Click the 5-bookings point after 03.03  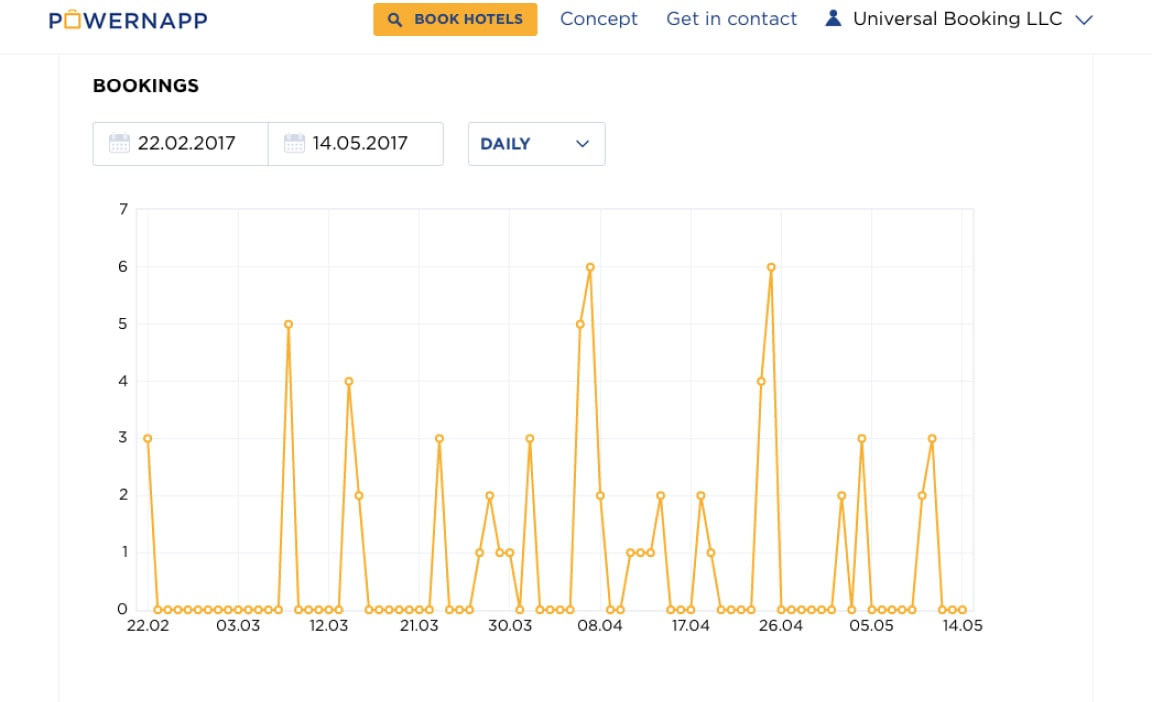(x=288, y=324)
